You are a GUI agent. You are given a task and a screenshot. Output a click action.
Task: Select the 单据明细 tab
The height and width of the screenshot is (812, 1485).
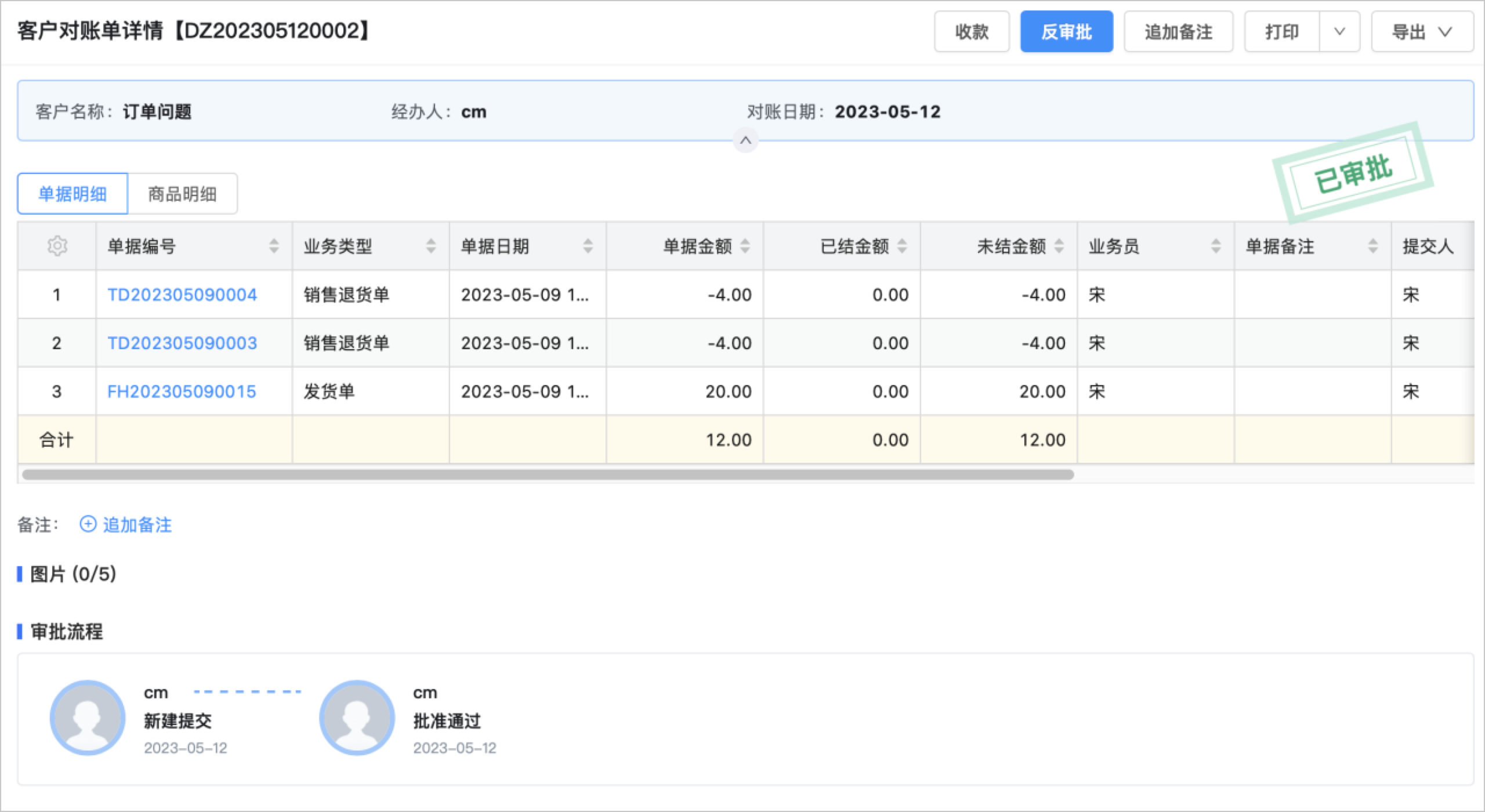tap(73, 194)
